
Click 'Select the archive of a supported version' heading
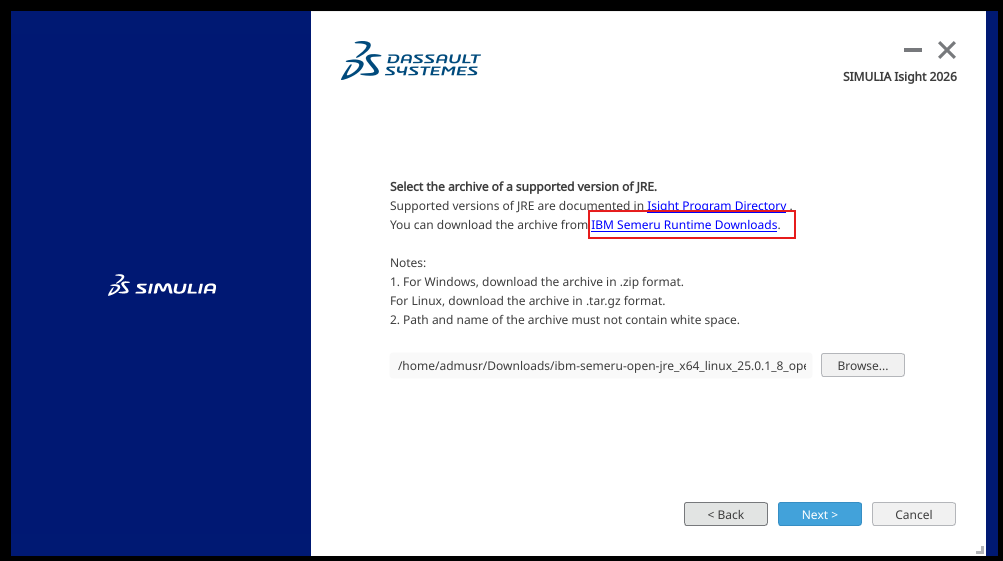point(523,187)
